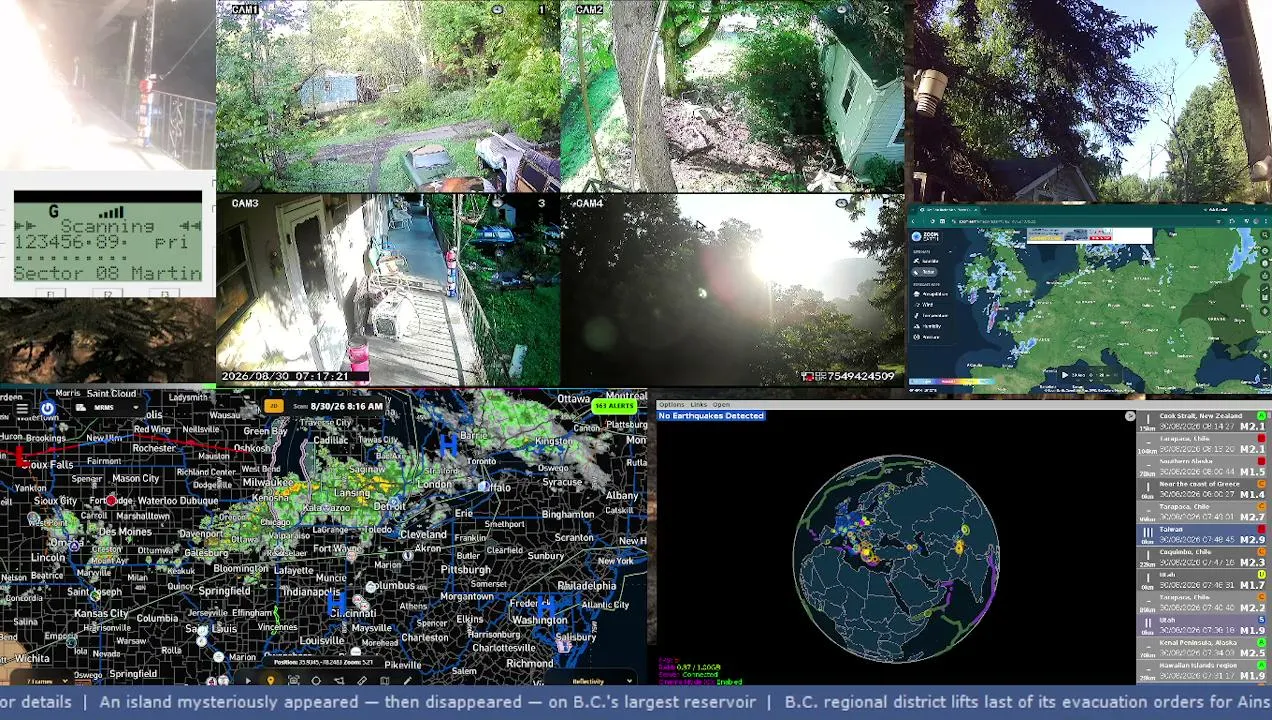The image size is (1272, 720).
Task: Select the Cook Strait, New Zealand earthquake entry
Action: click(1203, 421)
